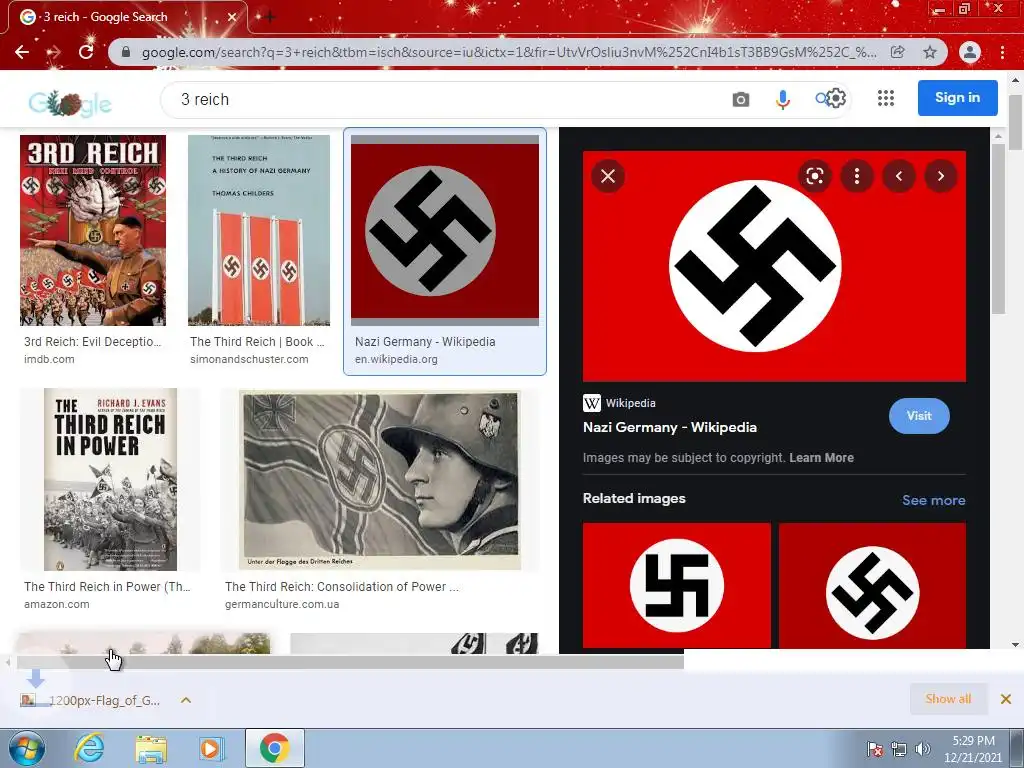Close the '3 reich - Google Search' tab
Image resolution: width=1024 pixels, height=768 pixels.
click(x=232, y=17)
